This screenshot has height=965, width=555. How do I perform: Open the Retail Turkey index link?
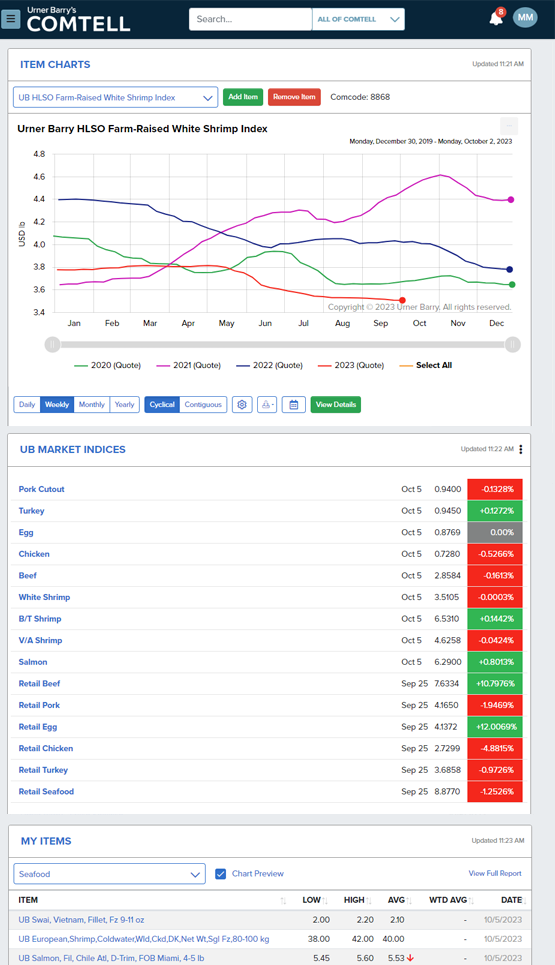(43, 770)
